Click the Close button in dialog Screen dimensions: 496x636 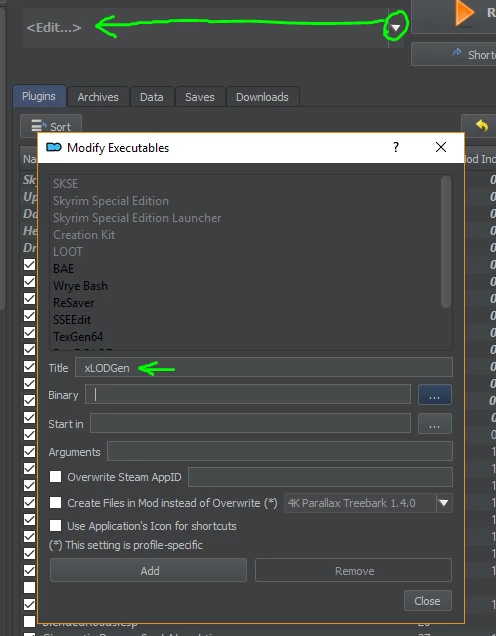(427, 601)
